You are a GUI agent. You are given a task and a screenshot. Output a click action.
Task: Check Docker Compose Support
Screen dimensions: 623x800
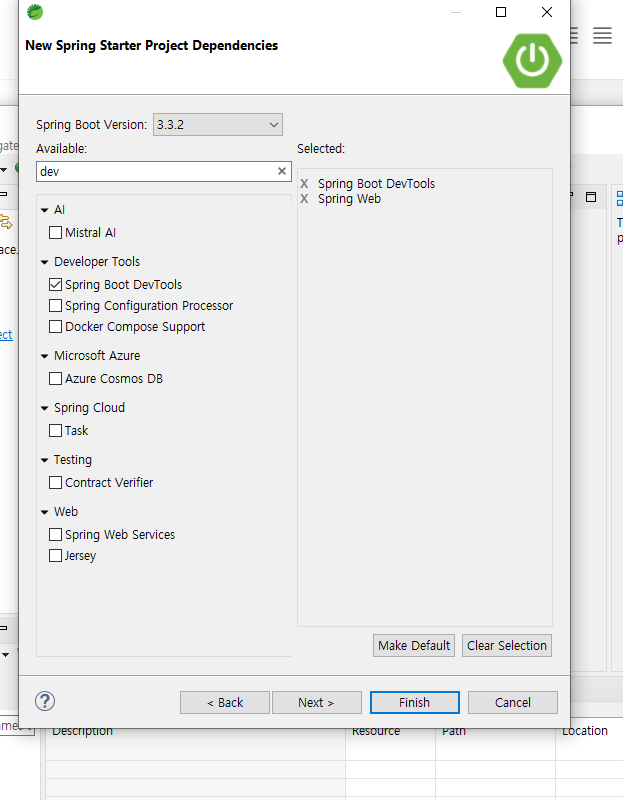(x=55, y=327)
